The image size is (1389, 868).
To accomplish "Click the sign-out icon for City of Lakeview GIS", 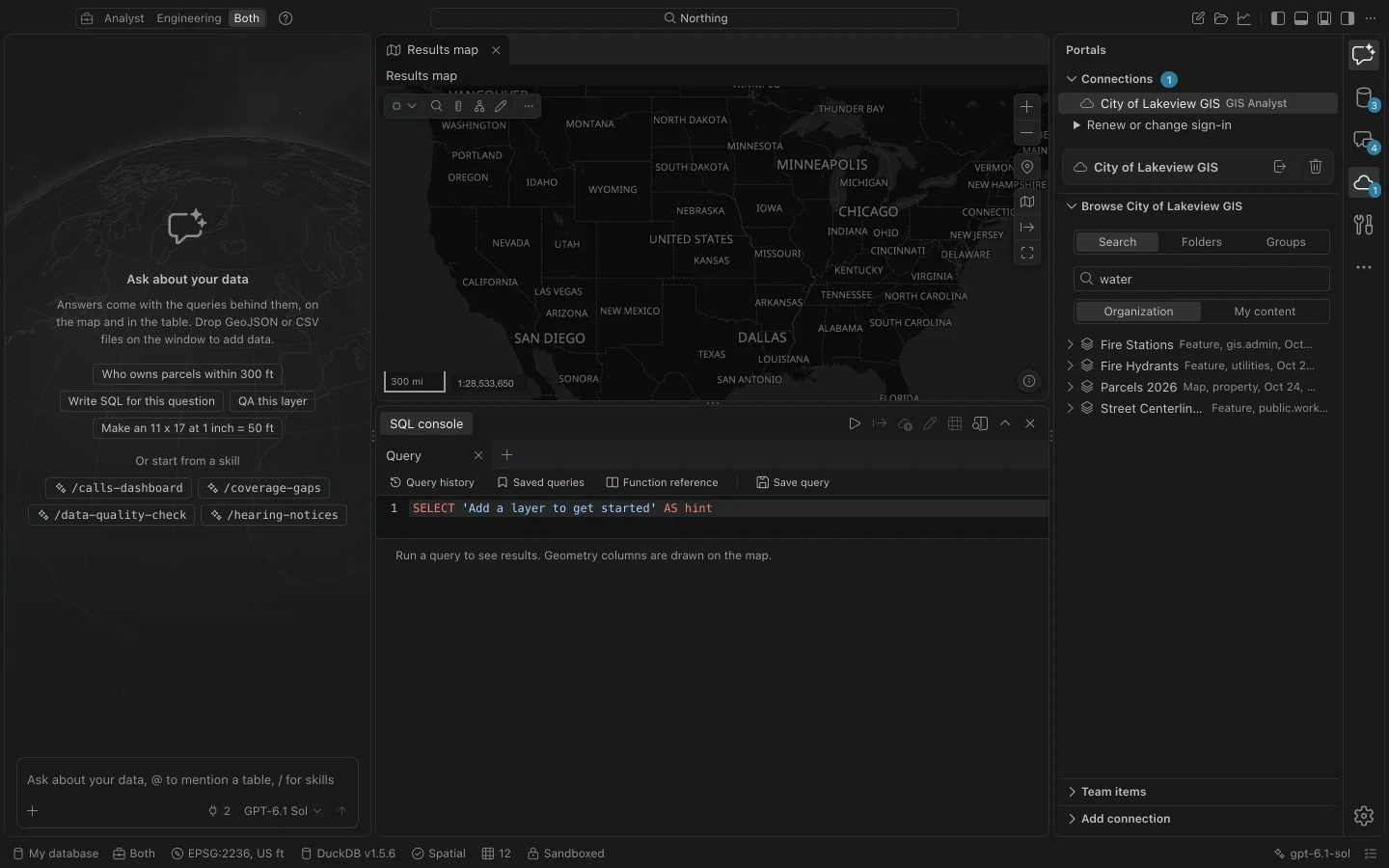I will pyautogui.click(x=1280, y=167).
